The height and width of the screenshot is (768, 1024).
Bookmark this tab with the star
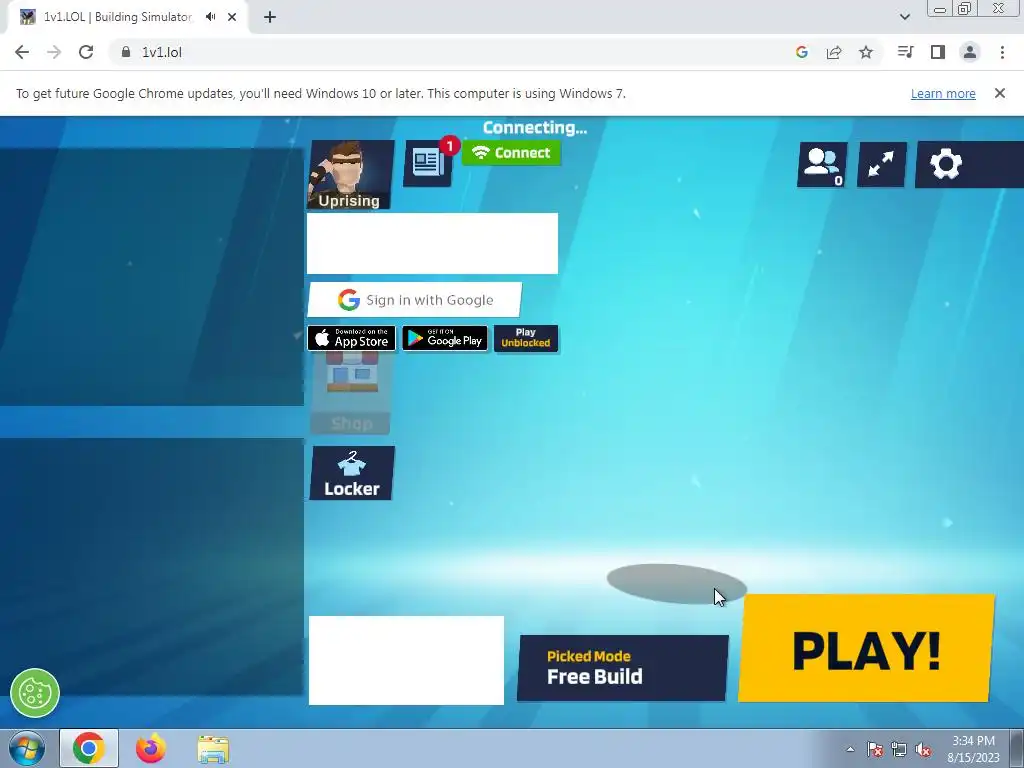[866, 52]
